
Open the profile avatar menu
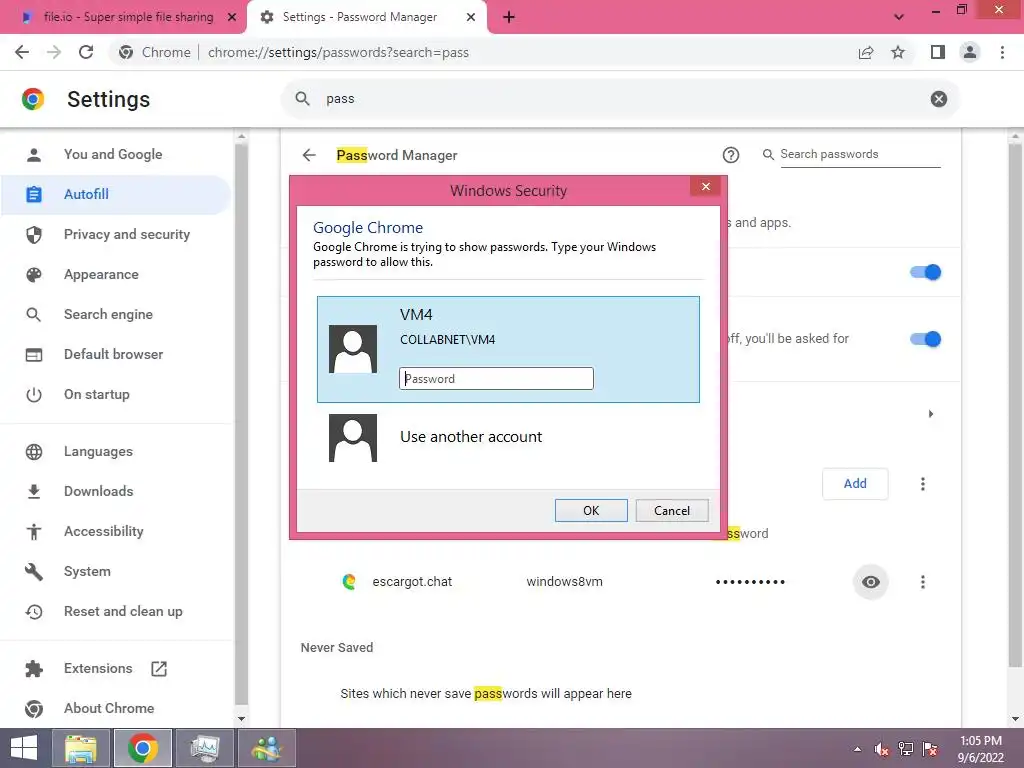tap(970, 52)
